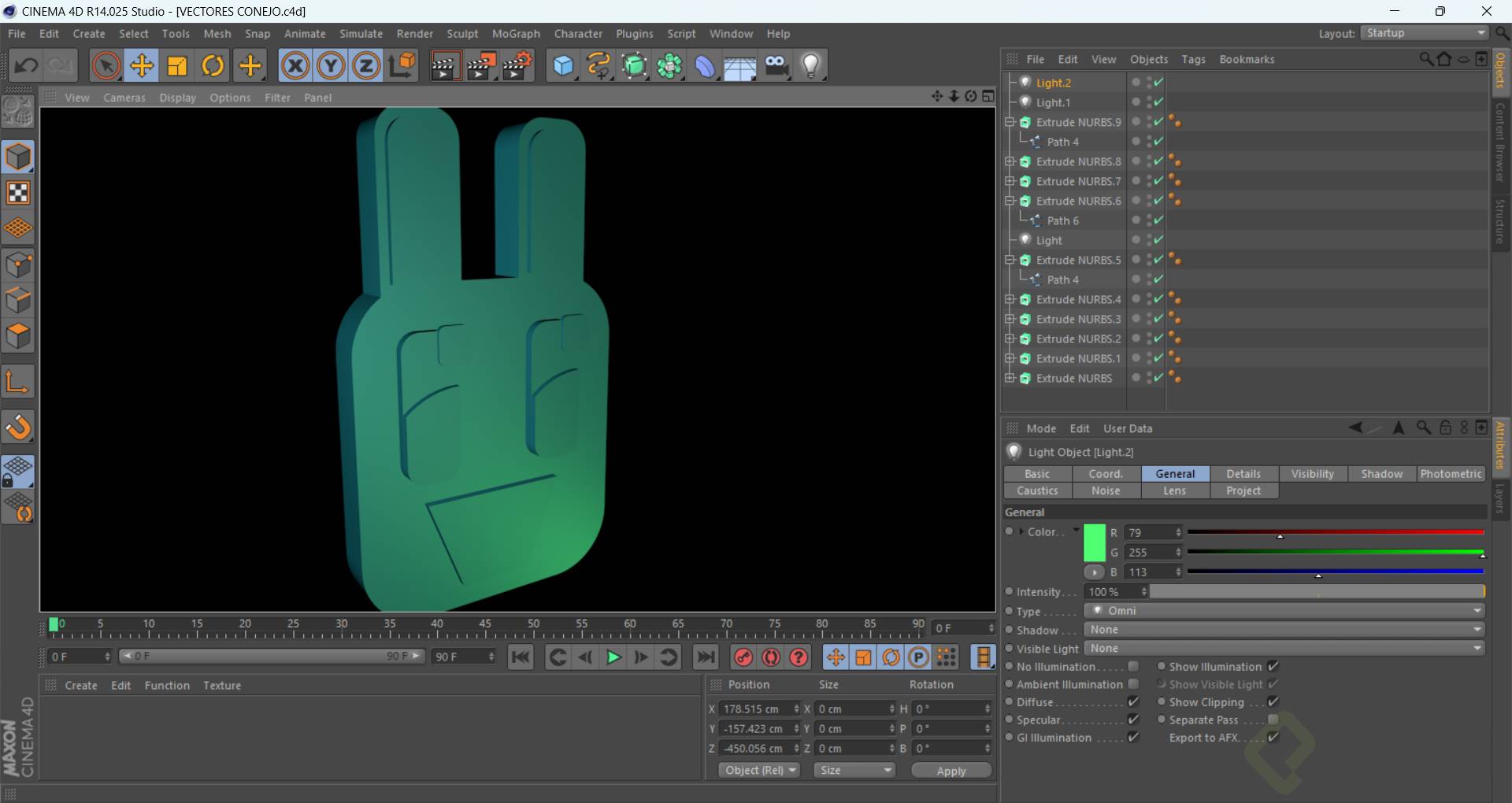Switch to the Caustics tab
This screenshot has width=1512, height=803.
1037,490
